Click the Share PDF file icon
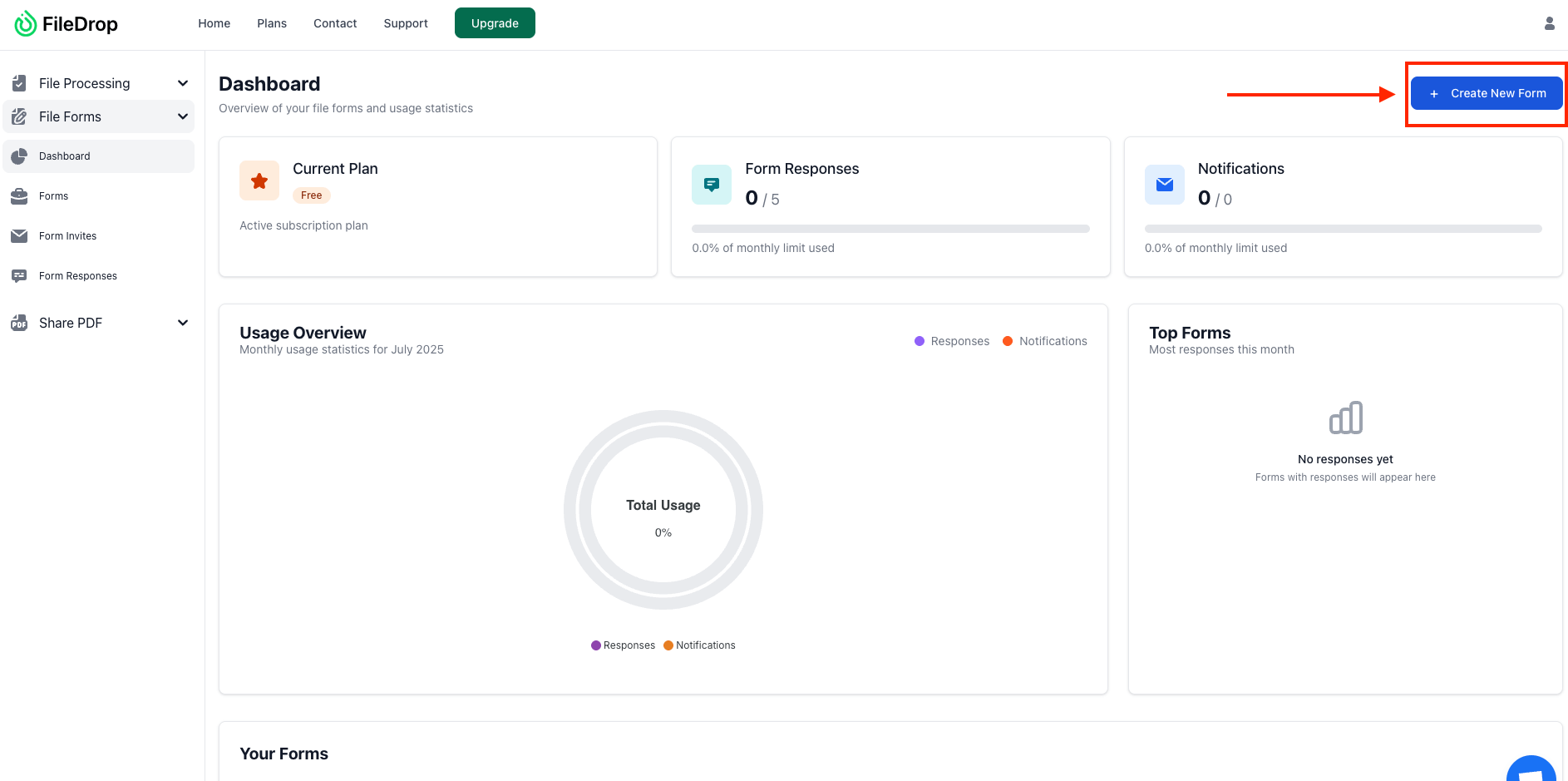This screenshot has width=1568, height=781. click(19, 323)
